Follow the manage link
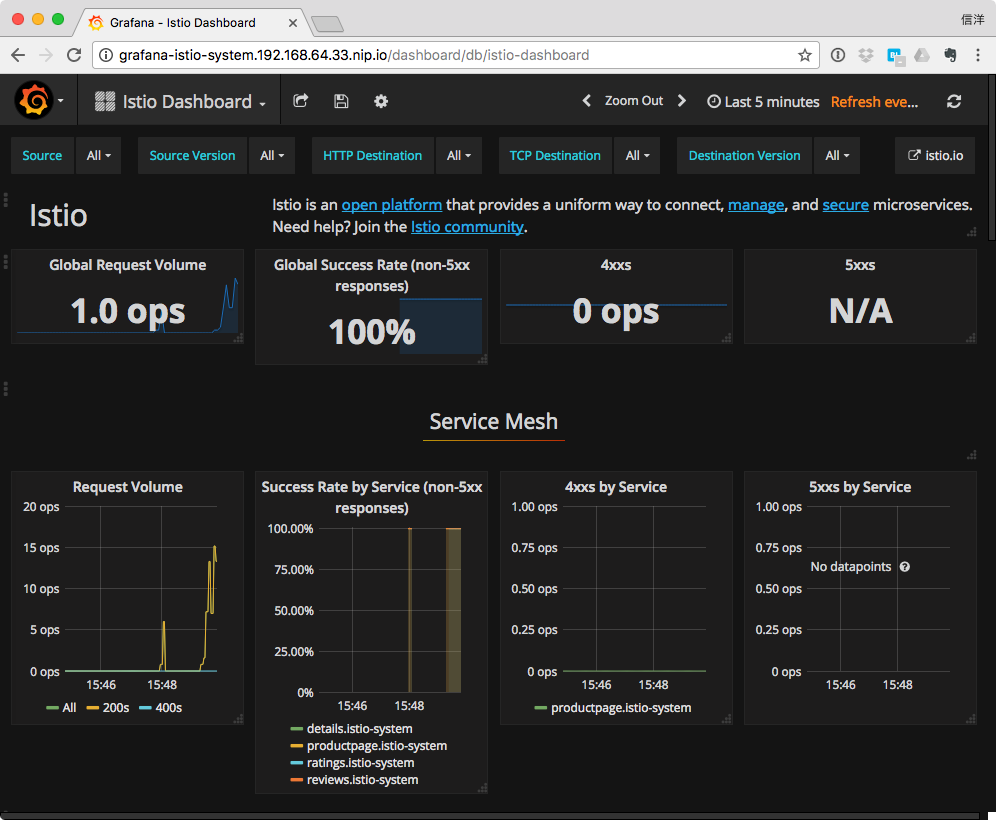The height and width of the screenshot is (820, 996). [x=756, y=205]
